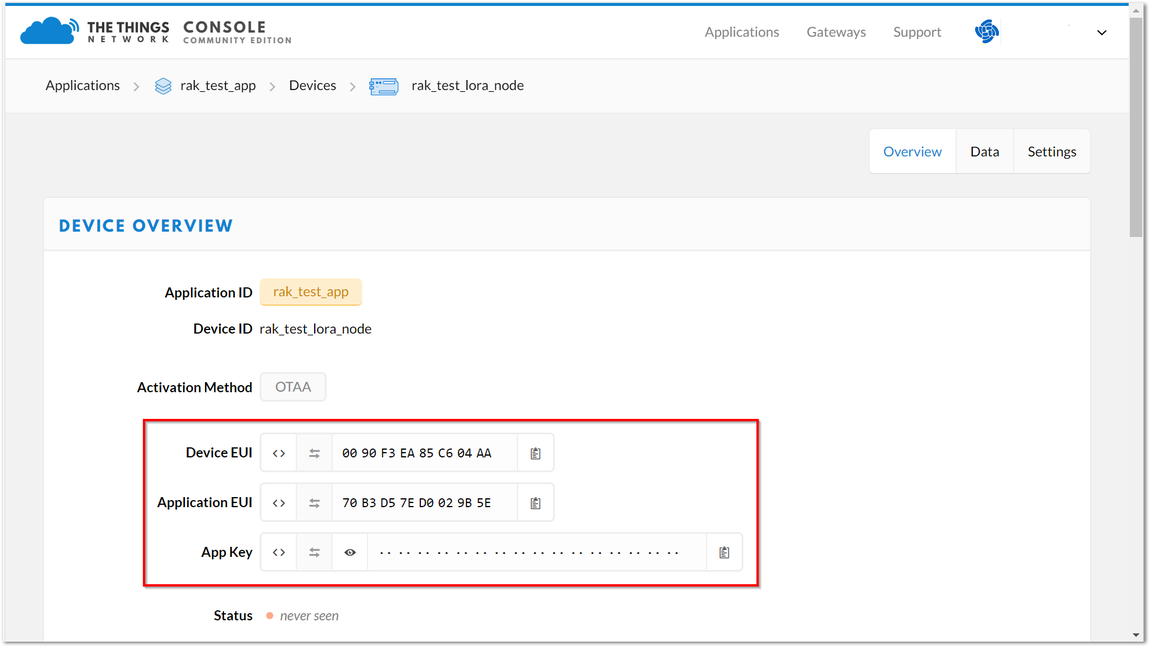Switch to the Overview tab

click(912, 151)
